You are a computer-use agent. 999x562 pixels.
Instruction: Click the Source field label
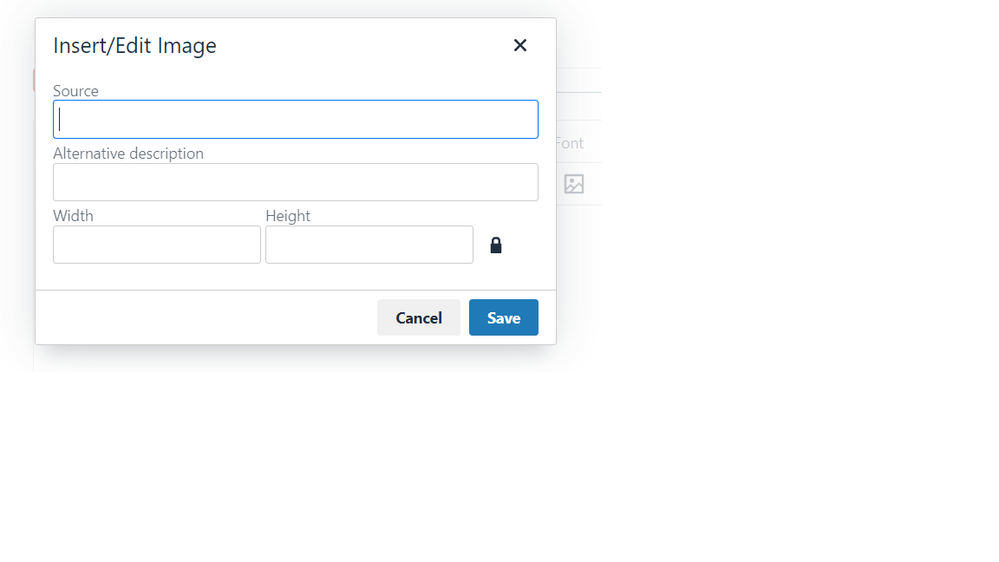pos(76,91)
